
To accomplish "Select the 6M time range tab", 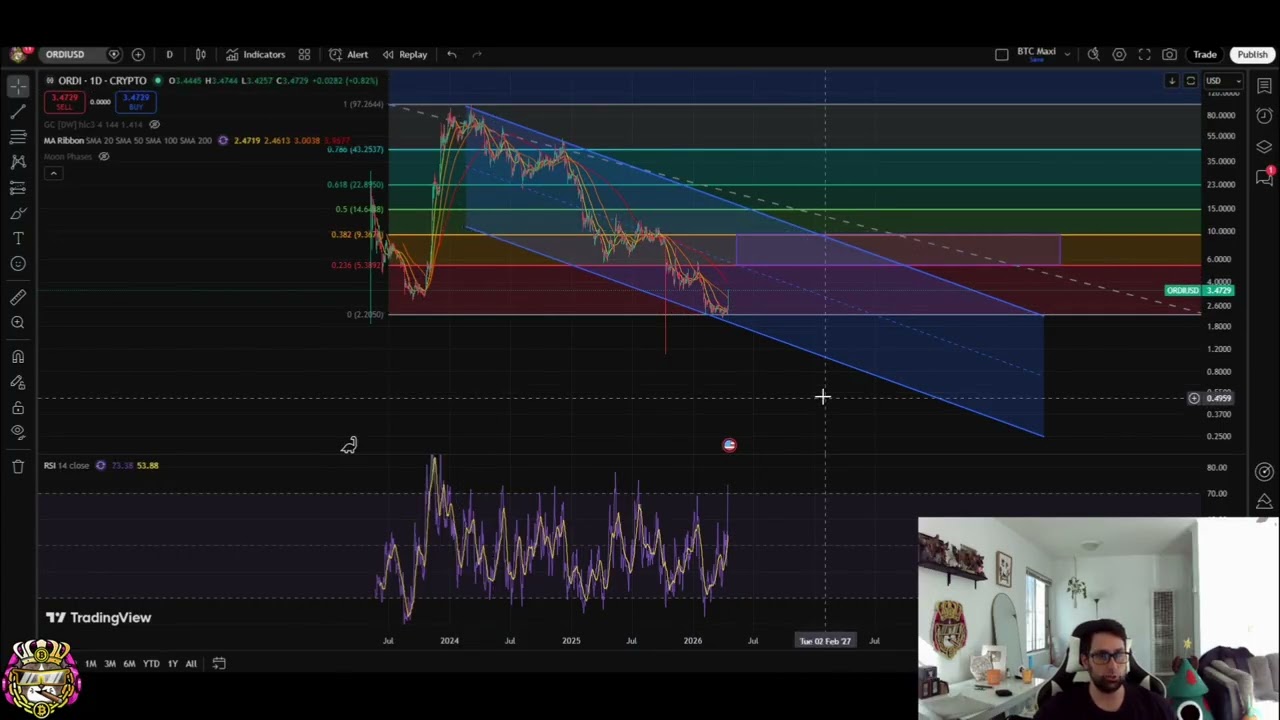I will (x=129, y=664).
